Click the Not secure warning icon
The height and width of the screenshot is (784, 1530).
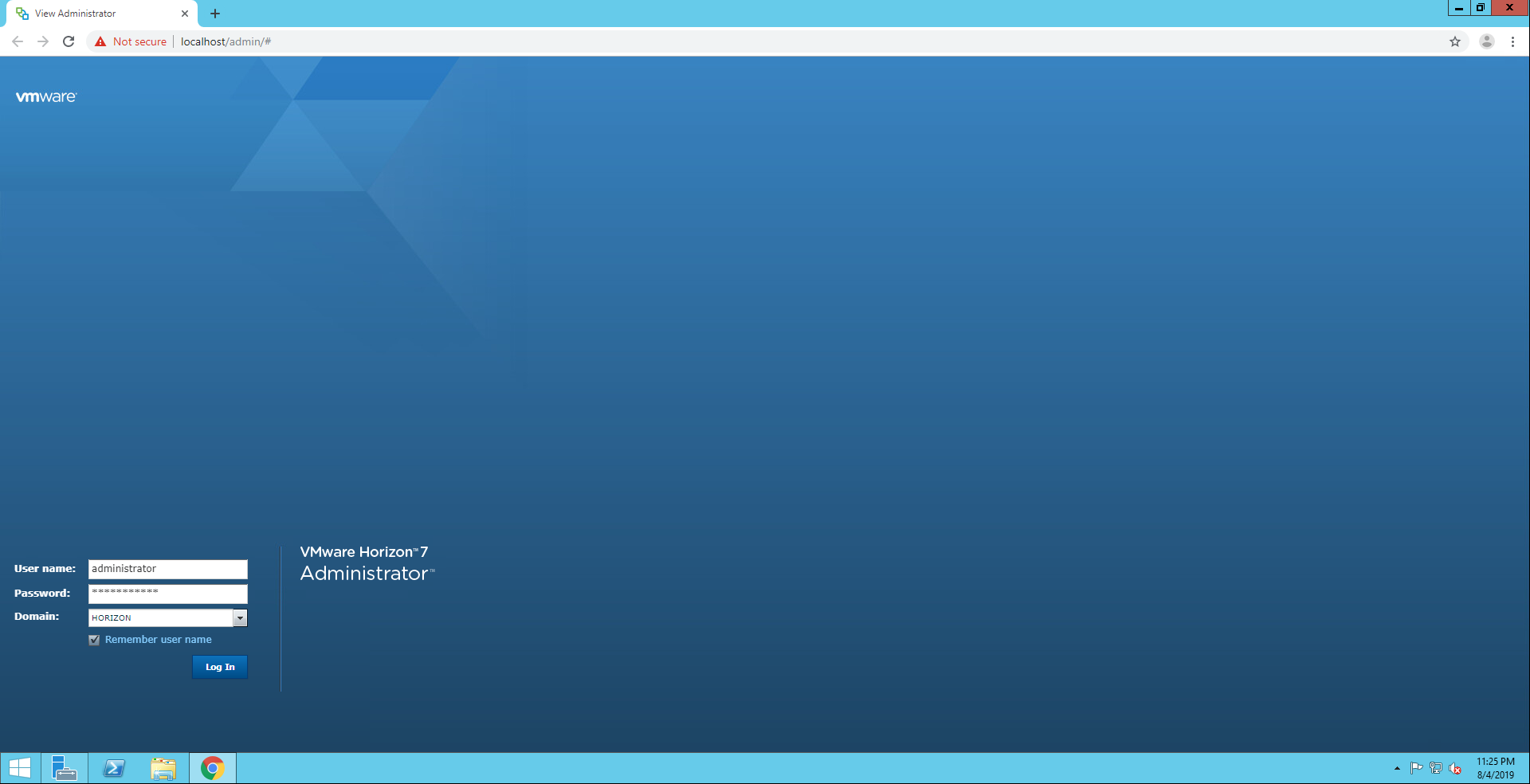[x=100, y=41]
